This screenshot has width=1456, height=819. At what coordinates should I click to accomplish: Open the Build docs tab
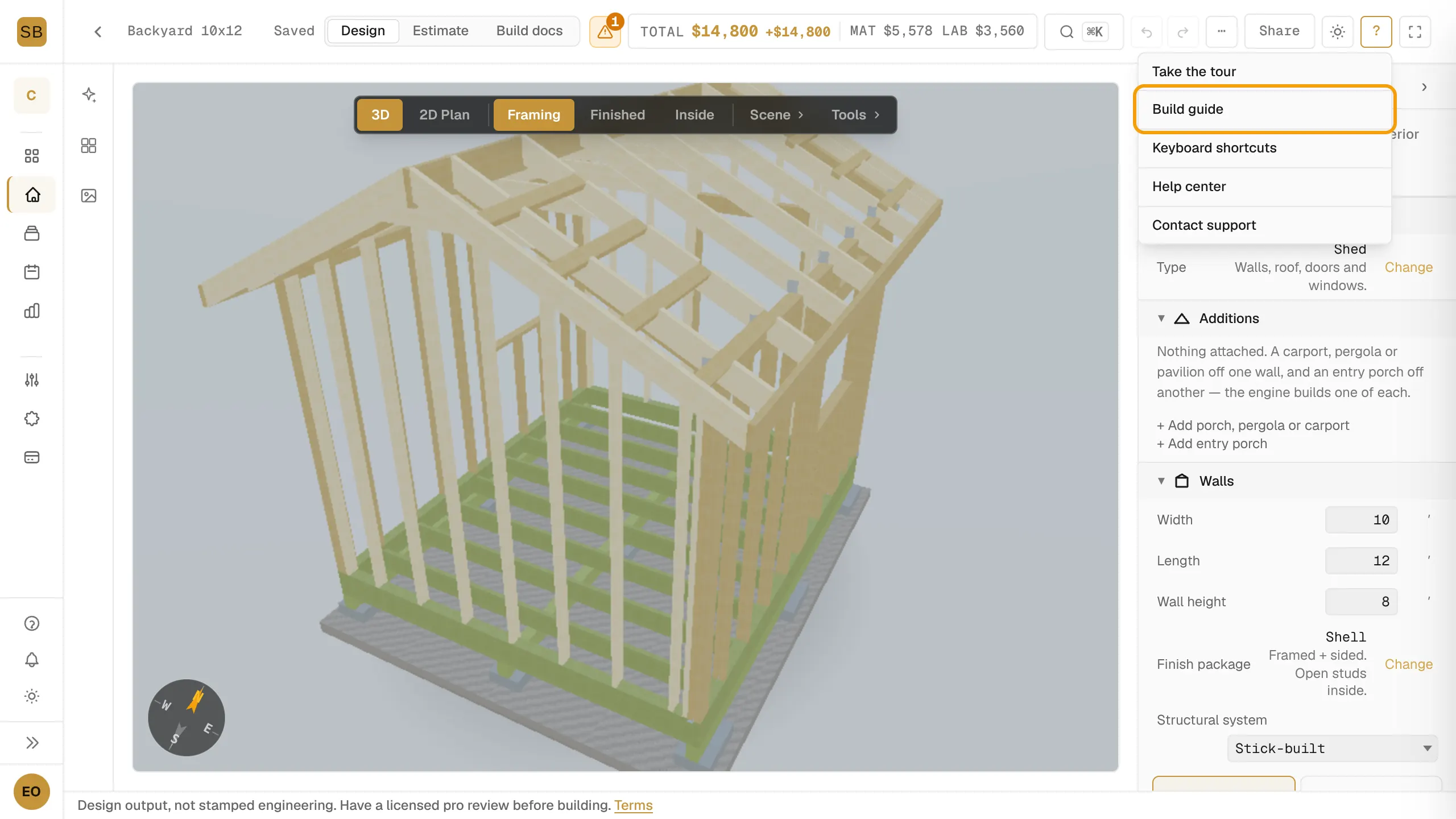529,31
